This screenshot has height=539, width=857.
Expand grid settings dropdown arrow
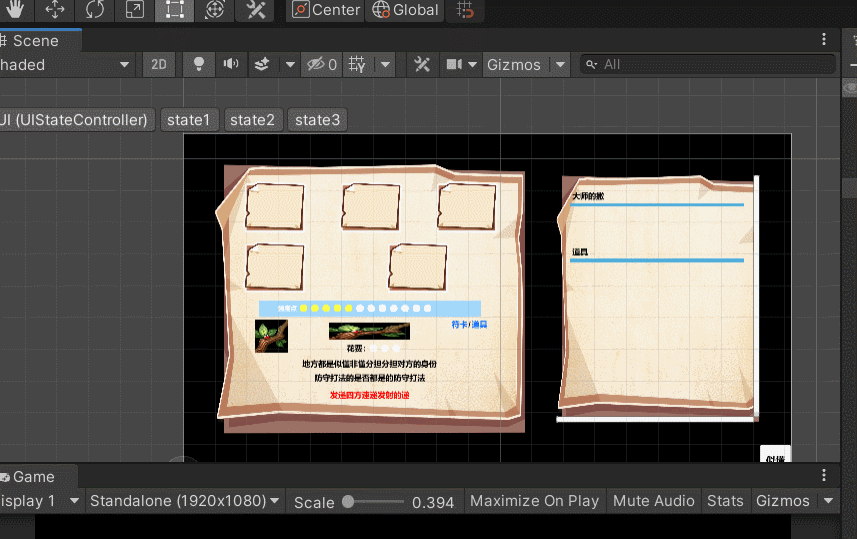(x=386, y=65)
